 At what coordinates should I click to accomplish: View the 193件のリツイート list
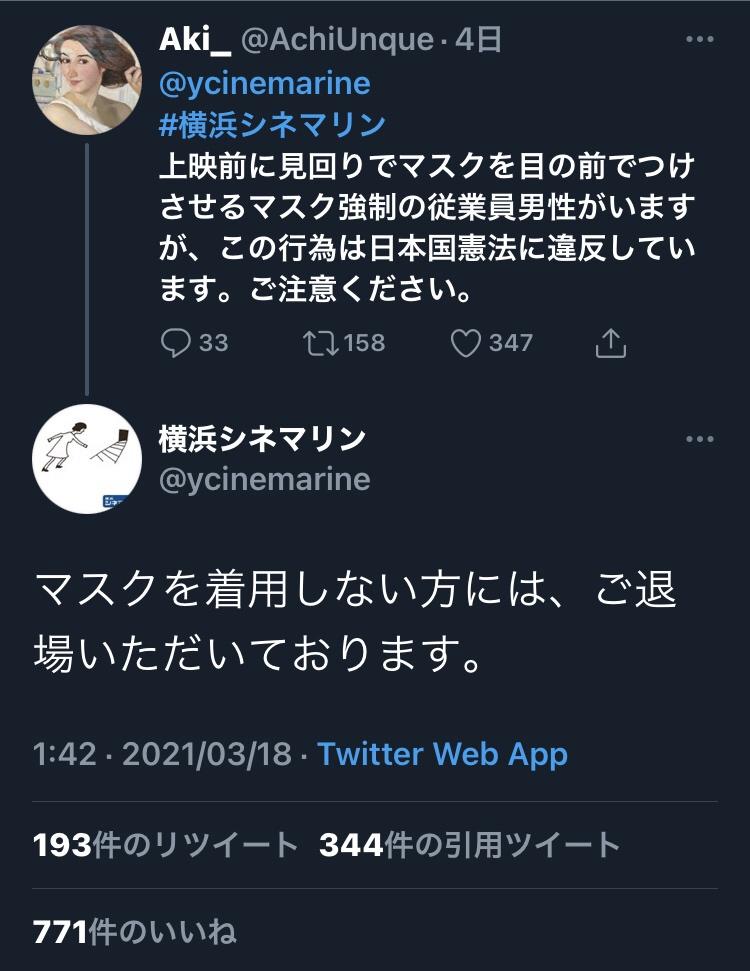pos(165,845)
